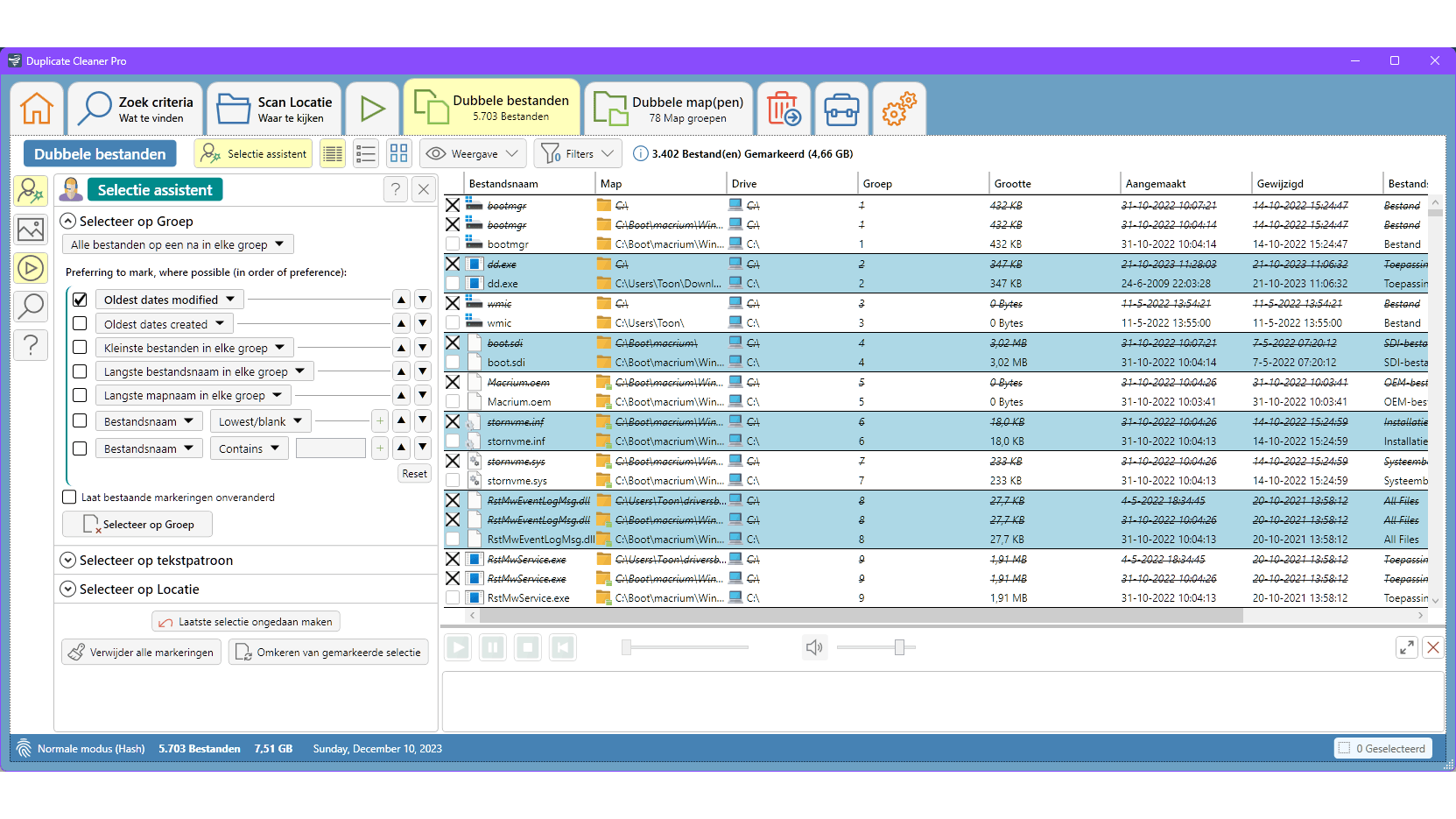Open the Oldest dates modified dropdown
1456x819 pixels.
pos(169,300)
